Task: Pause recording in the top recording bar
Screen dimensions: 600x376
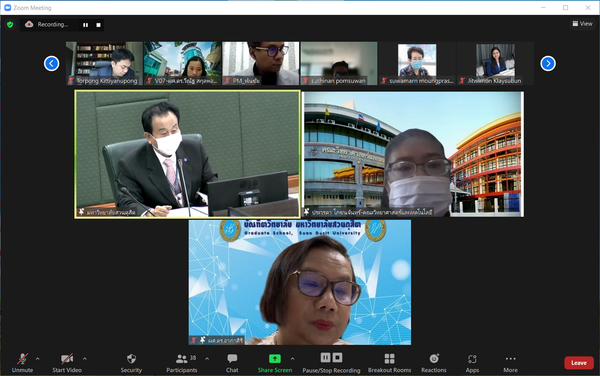Action: coord(85,25)
